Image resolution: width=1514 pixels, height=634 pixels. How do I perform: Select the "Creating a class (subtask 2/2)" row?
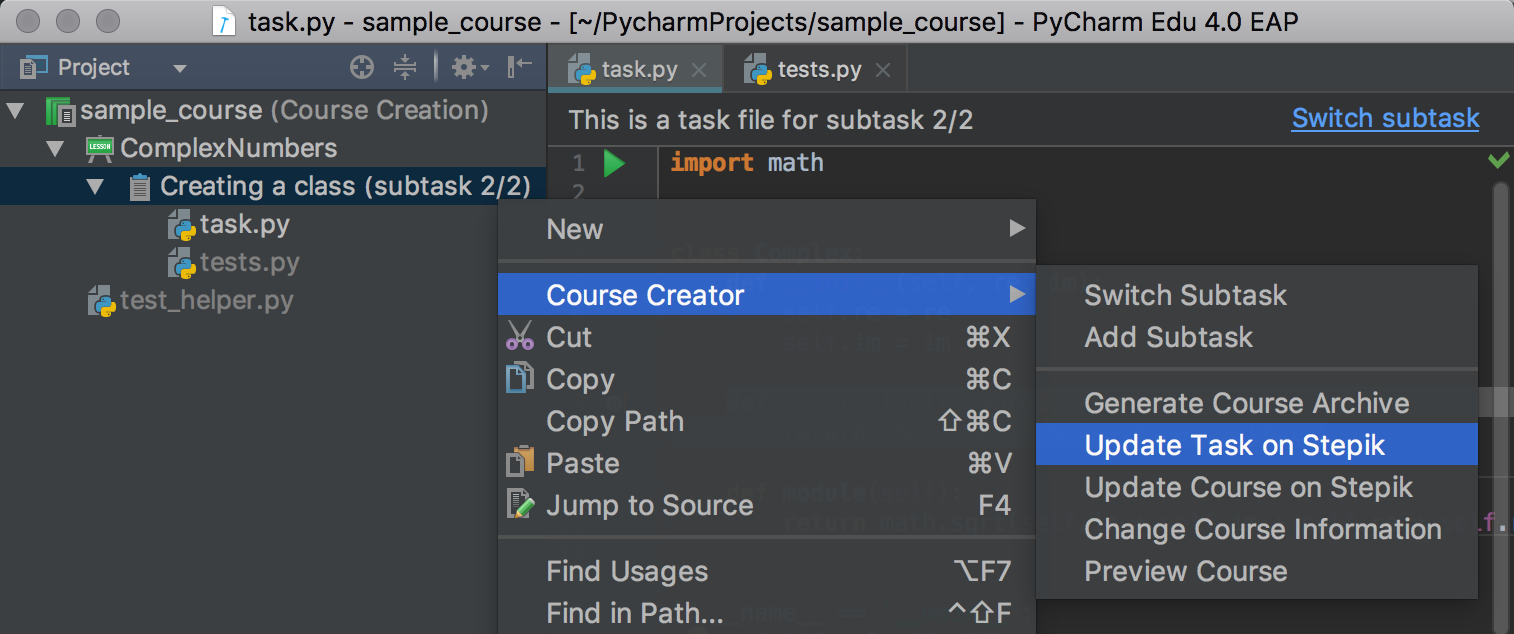(x=273, y=186)
